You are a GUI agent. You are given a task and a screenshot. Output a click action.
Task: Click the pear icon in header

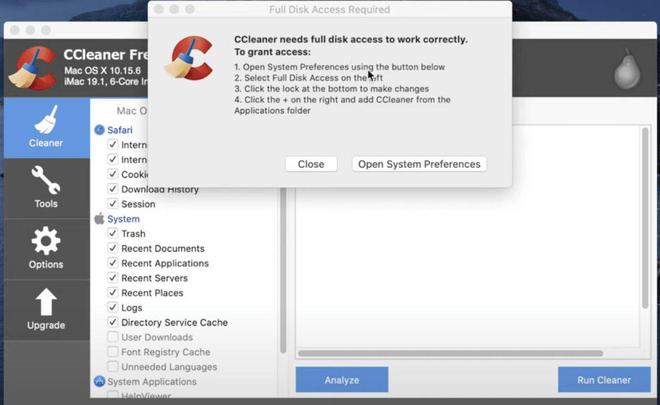click(627, 69)
